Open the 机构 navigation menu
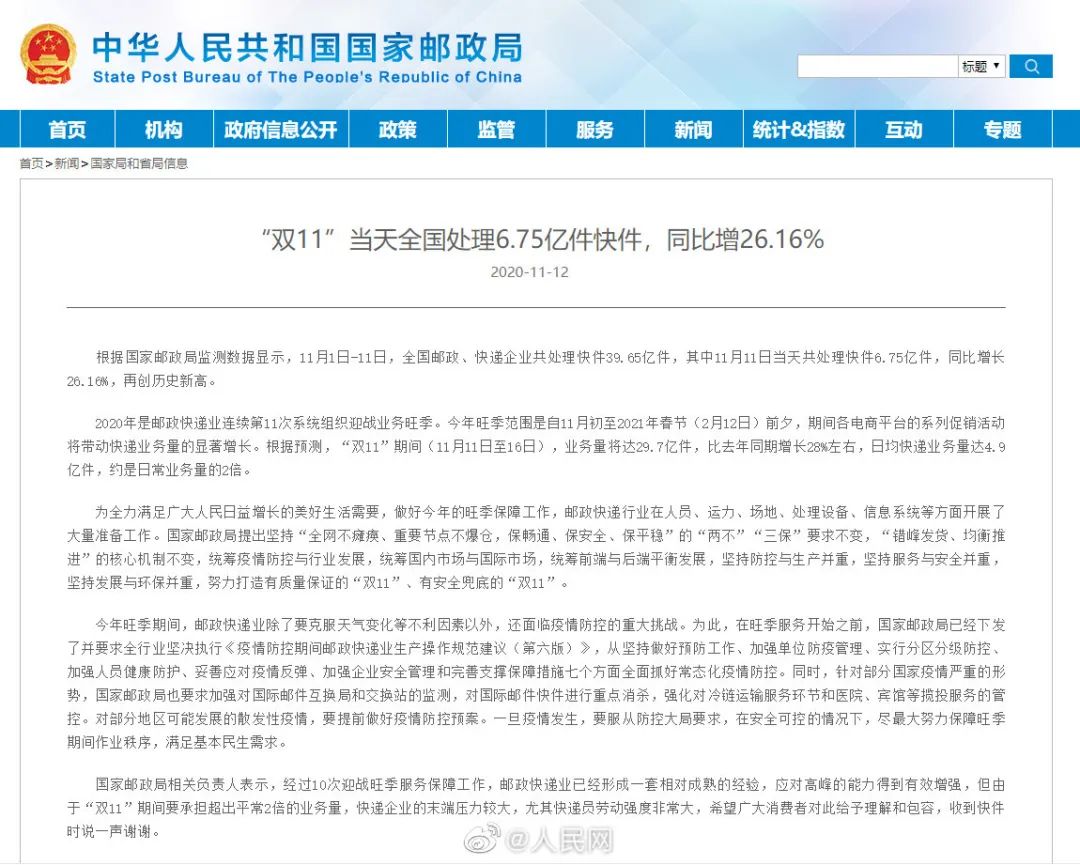Viewport: 1080px width, 865px height. 163,129
